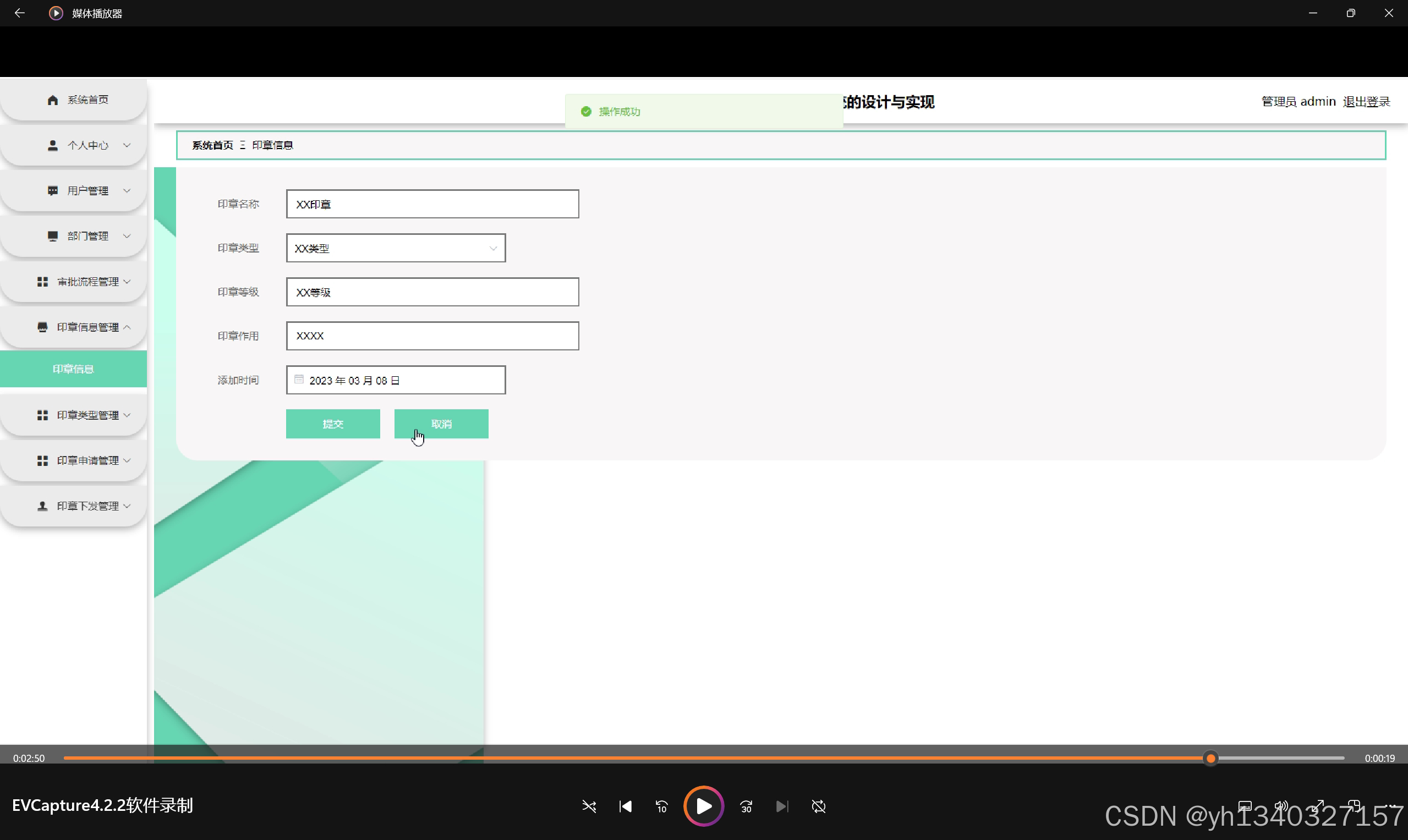Screen dimensions: 1408x840
Task: Click 印章信息 in the breadcrumb
Action: 273,145
